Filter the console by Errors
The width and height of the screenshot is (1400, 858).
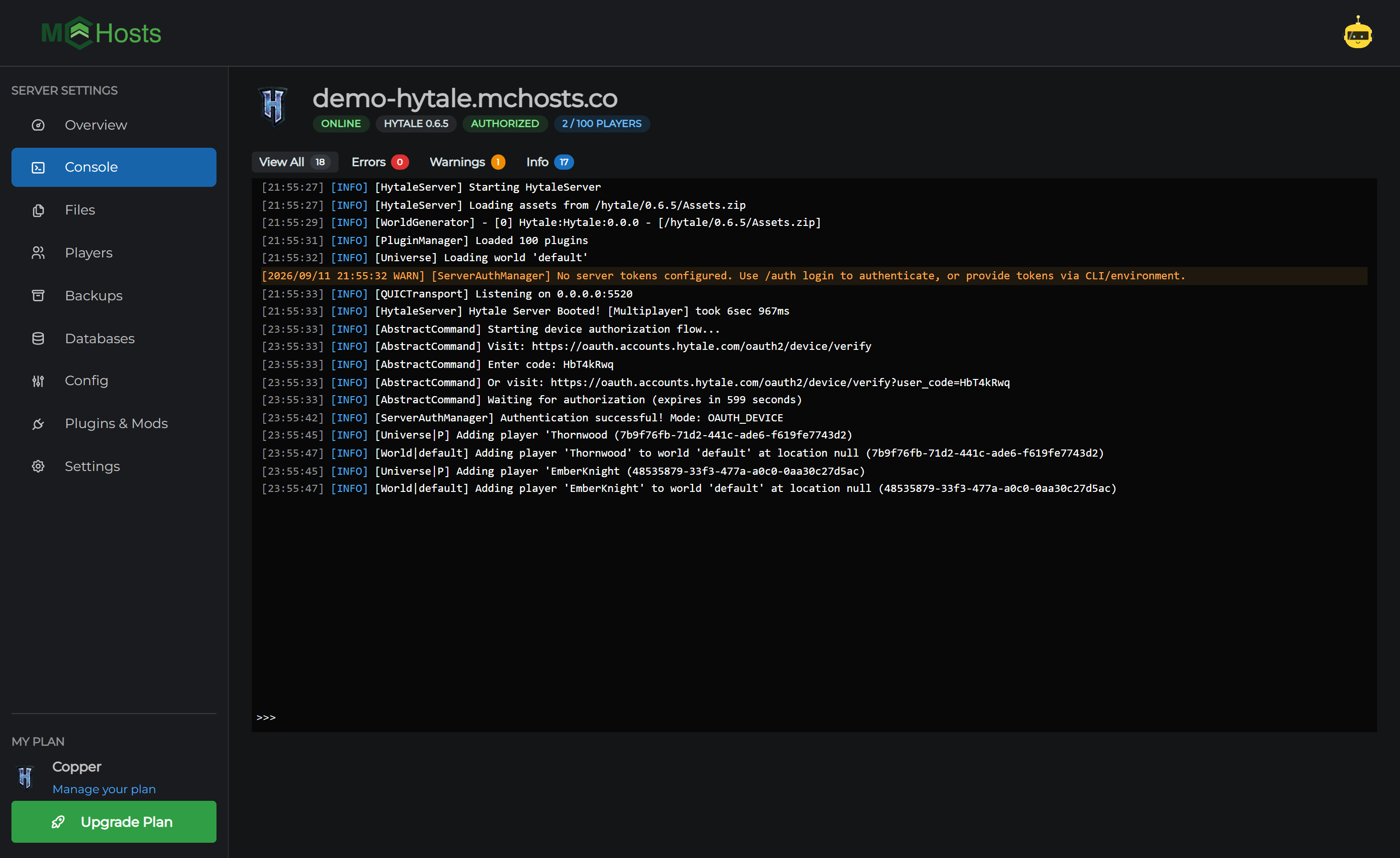tap(380, 162)
